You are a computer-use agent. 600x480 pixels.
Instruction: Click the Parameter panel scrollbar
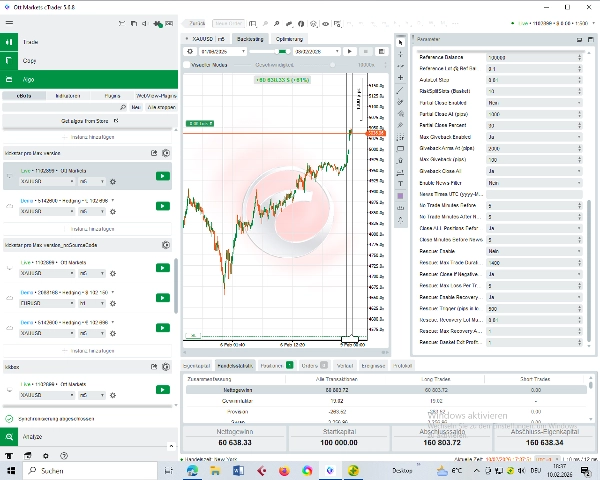pos(589,271)
